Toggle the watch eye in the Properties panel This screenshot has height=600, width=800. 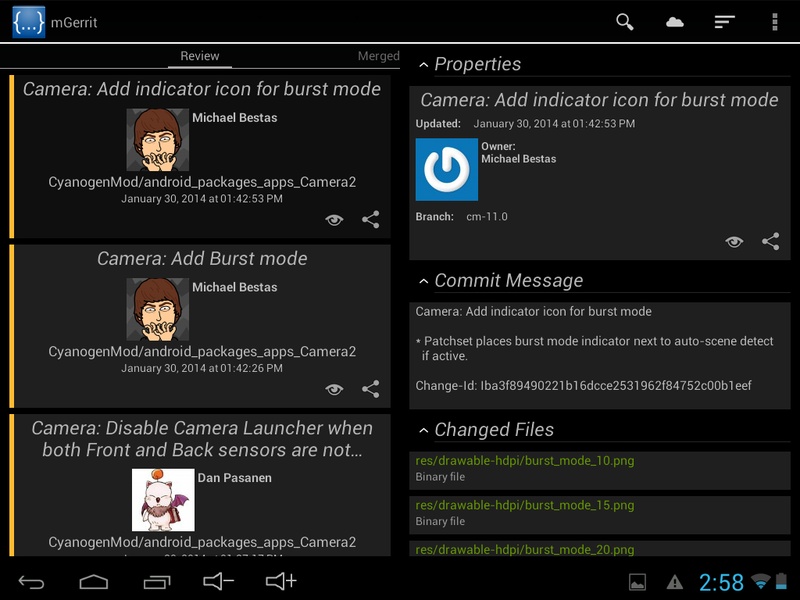tap(734, 242)
